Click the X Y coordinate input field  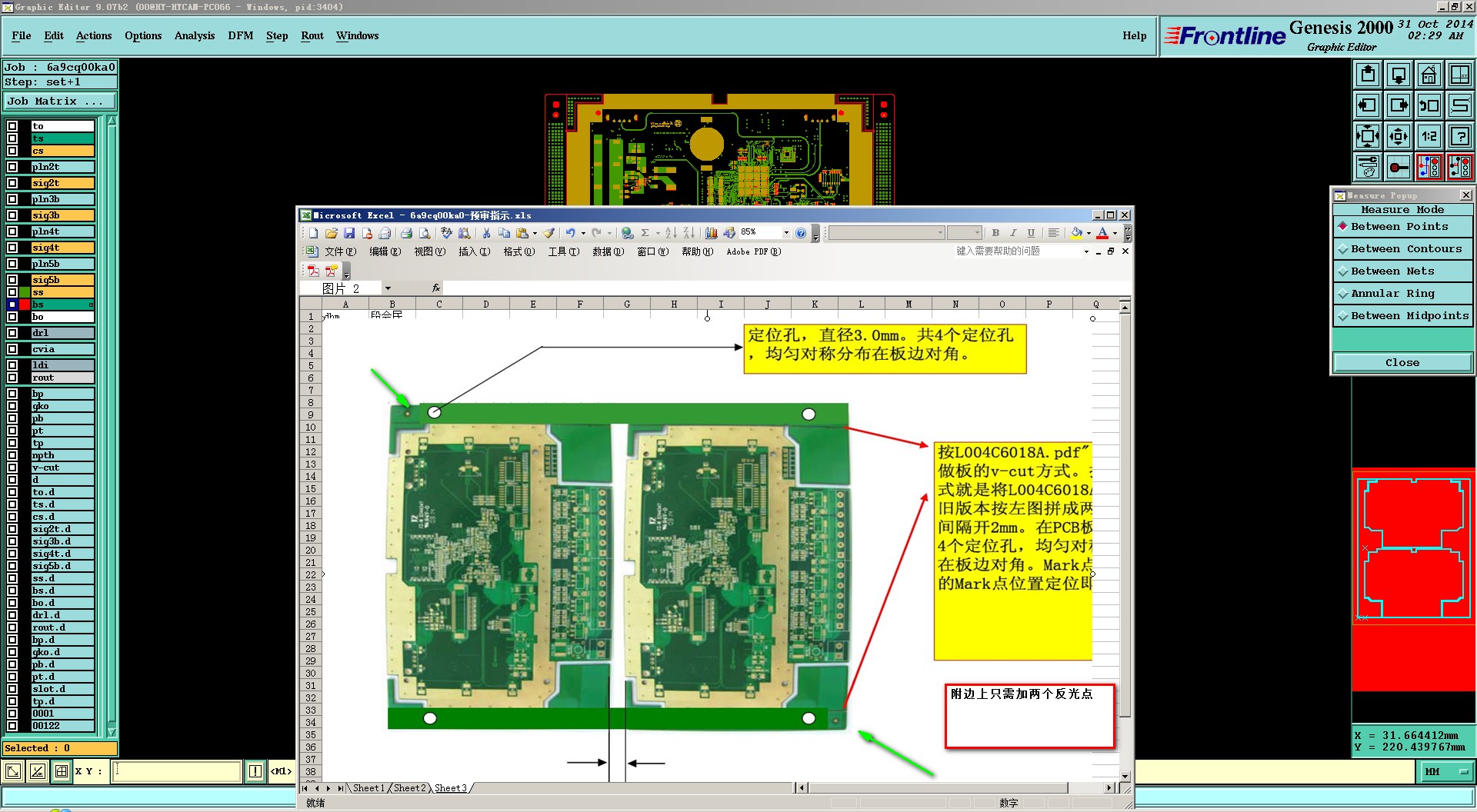point(177,771)
